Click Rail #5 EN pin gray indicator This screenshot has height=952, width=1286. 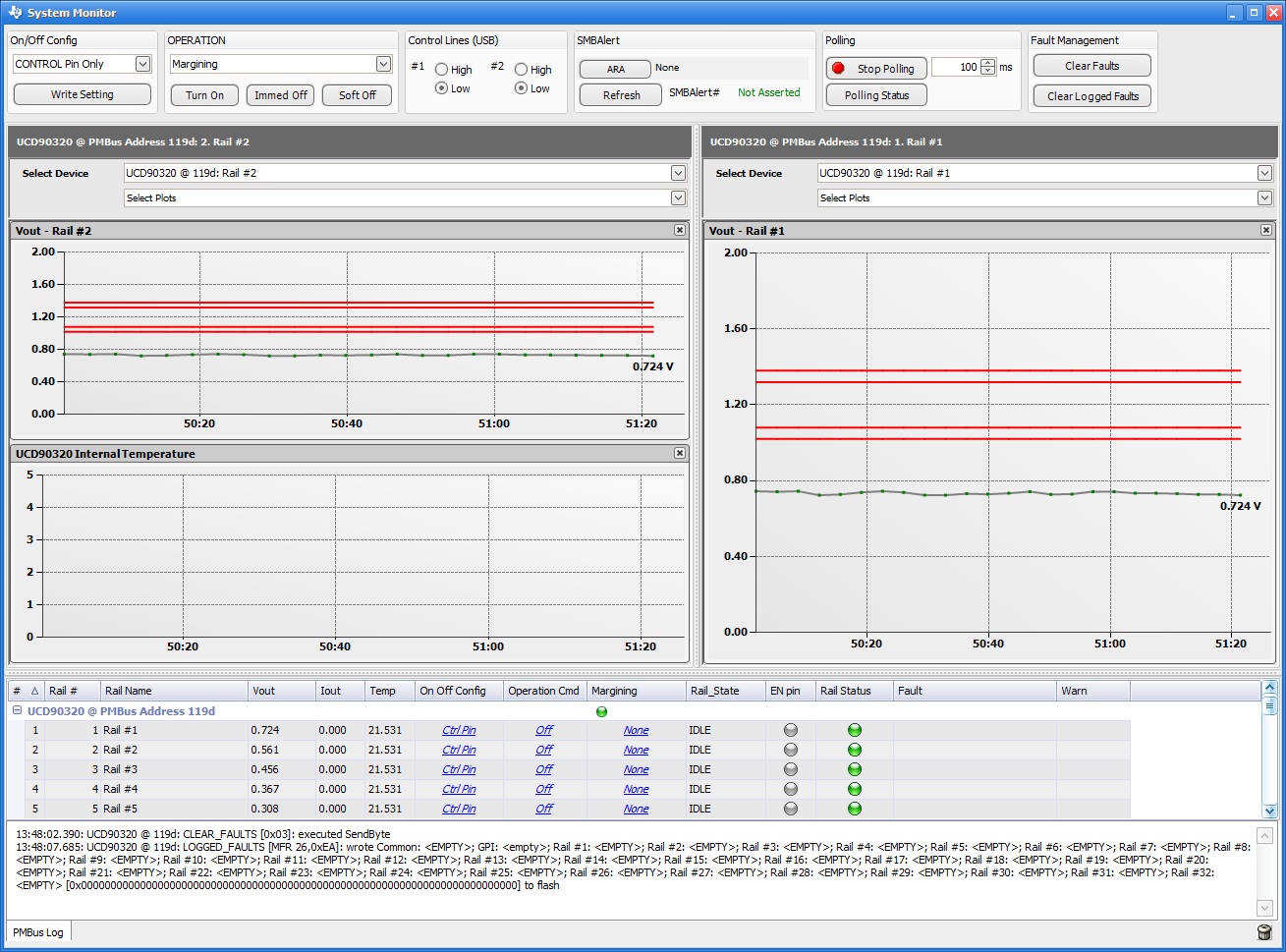pyautogui.click(x=791, y=809)
